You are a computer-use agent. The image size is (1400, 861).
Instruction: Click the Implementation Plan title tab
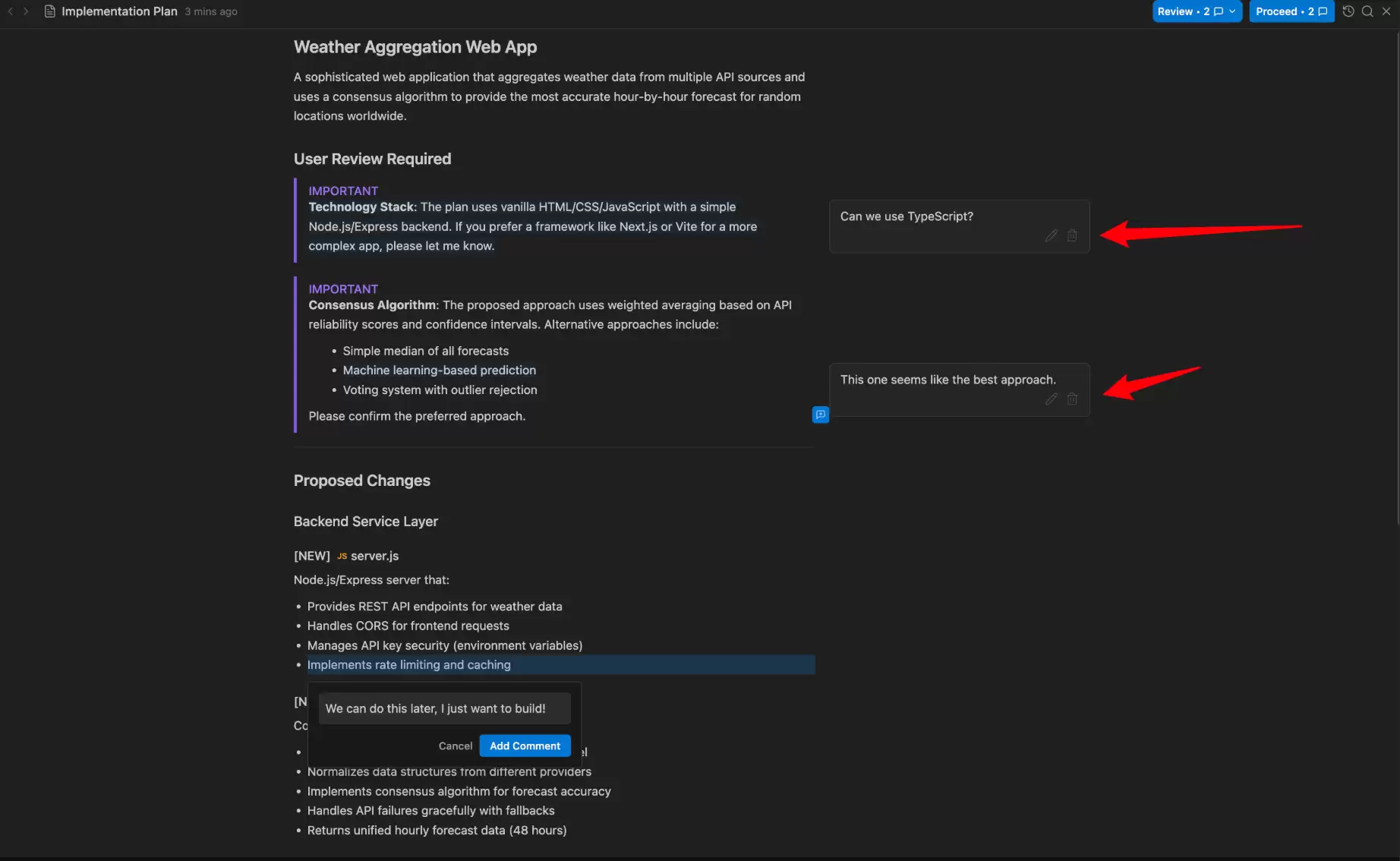coord(119,11)
